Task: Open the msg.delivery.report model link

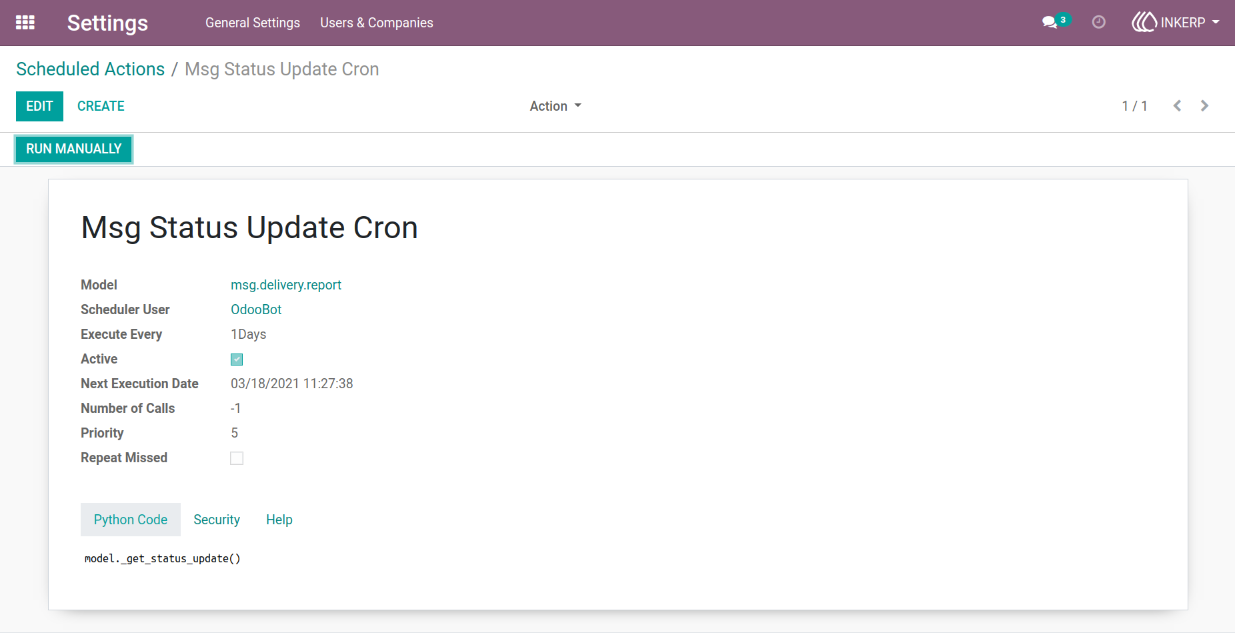Action: (x=286, y=285)
